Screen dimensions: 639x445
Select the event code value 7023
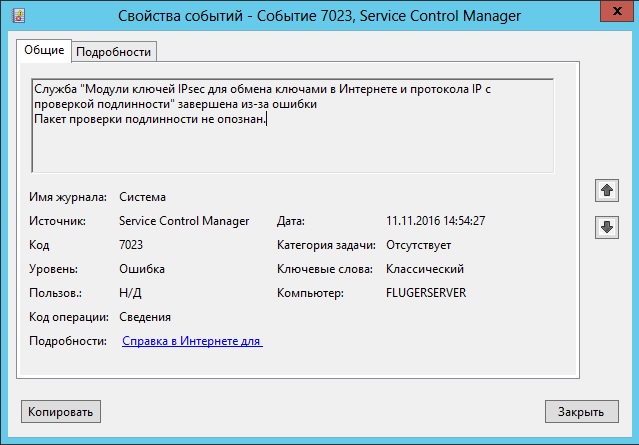[132, 245]
